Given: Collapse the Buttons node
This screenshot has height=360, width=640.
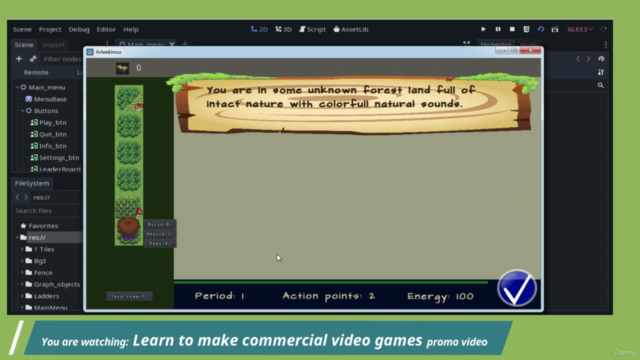Looking at the screenshot, I should pos(22,111).
